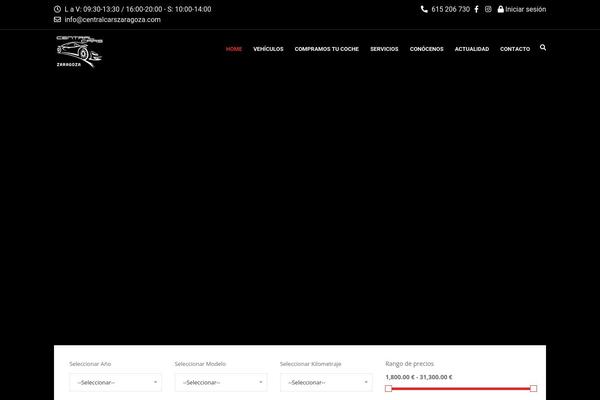Expand the Seleccionar Año dropdown
The image size is (600, 400).
pos(116,382)
